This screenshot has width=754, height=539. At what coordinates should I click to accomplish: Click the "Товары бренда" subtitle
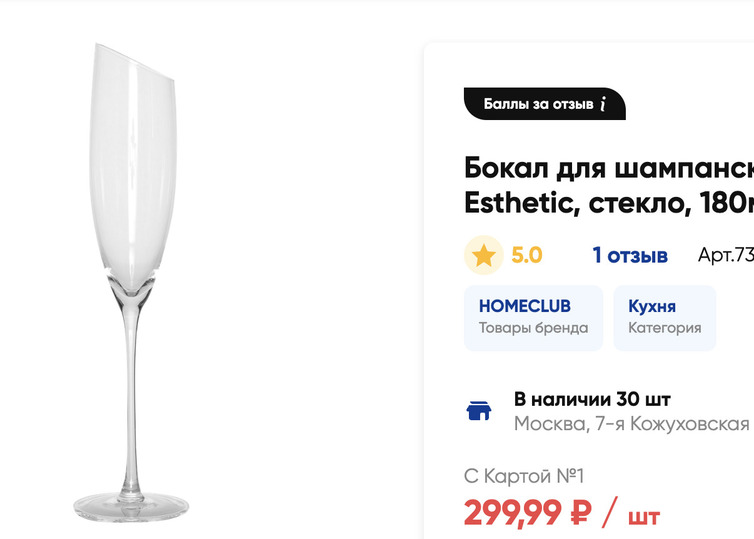[533, 328]
